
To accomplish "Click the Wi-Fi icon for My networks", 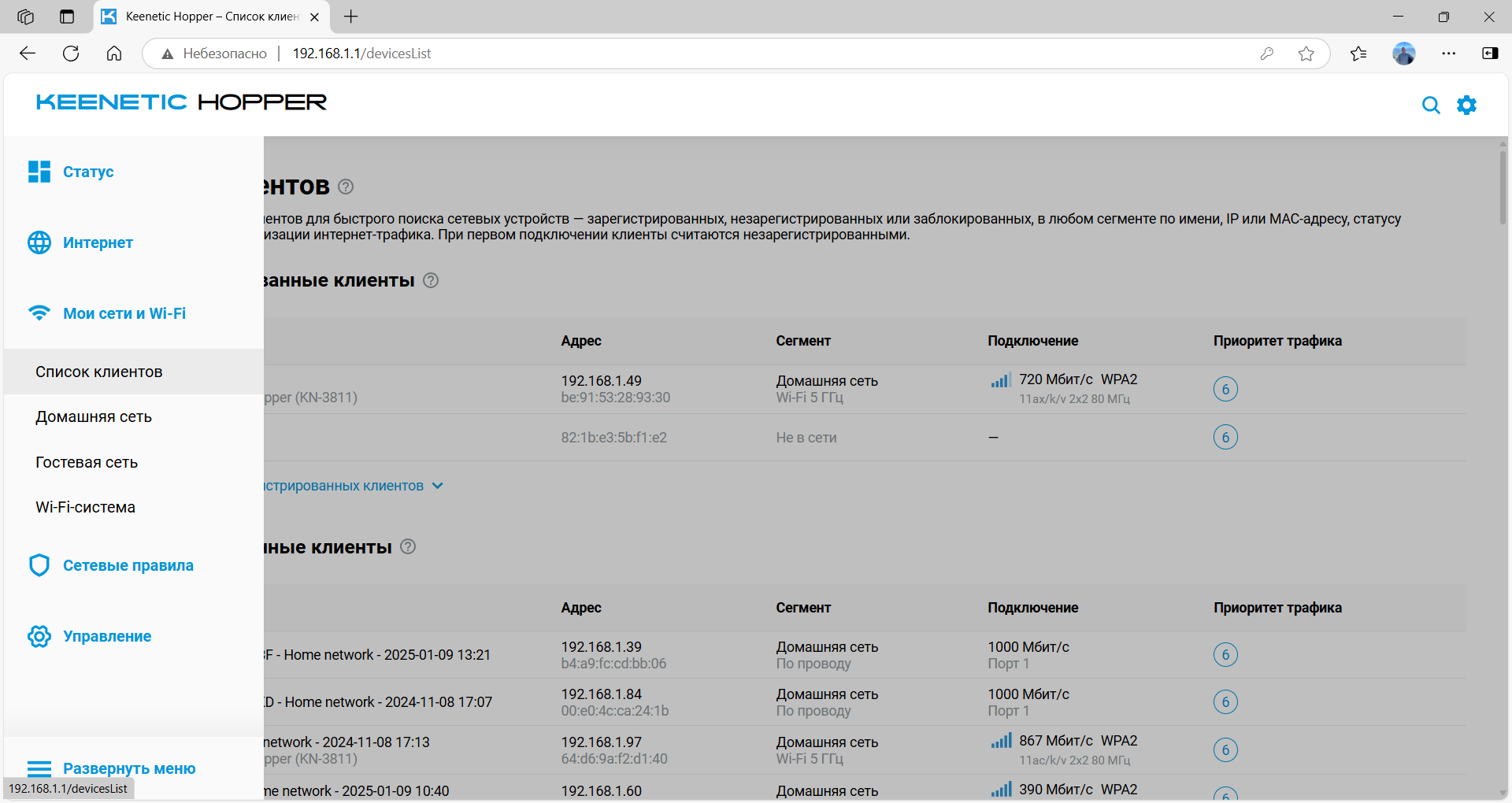I will coord(39,313).
